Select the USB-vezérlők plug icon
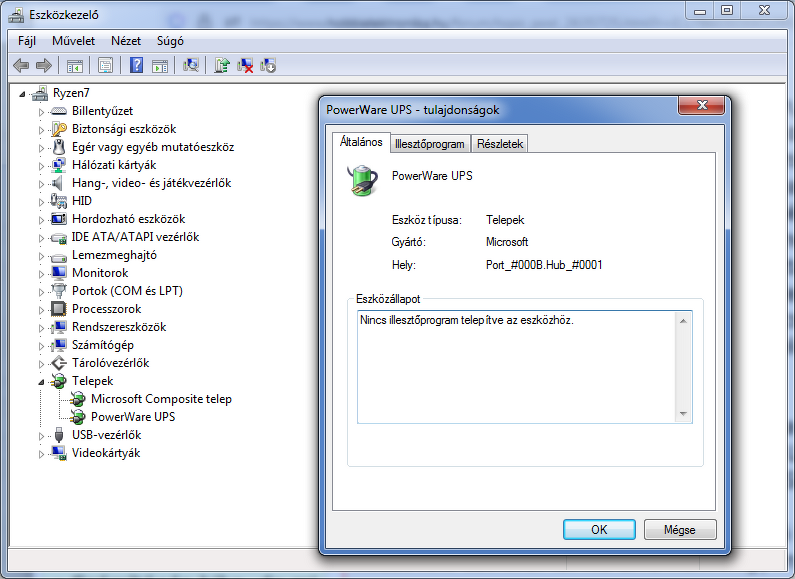Image resolution: width=795 pixels, height=579 pixels. click(59, 435)
